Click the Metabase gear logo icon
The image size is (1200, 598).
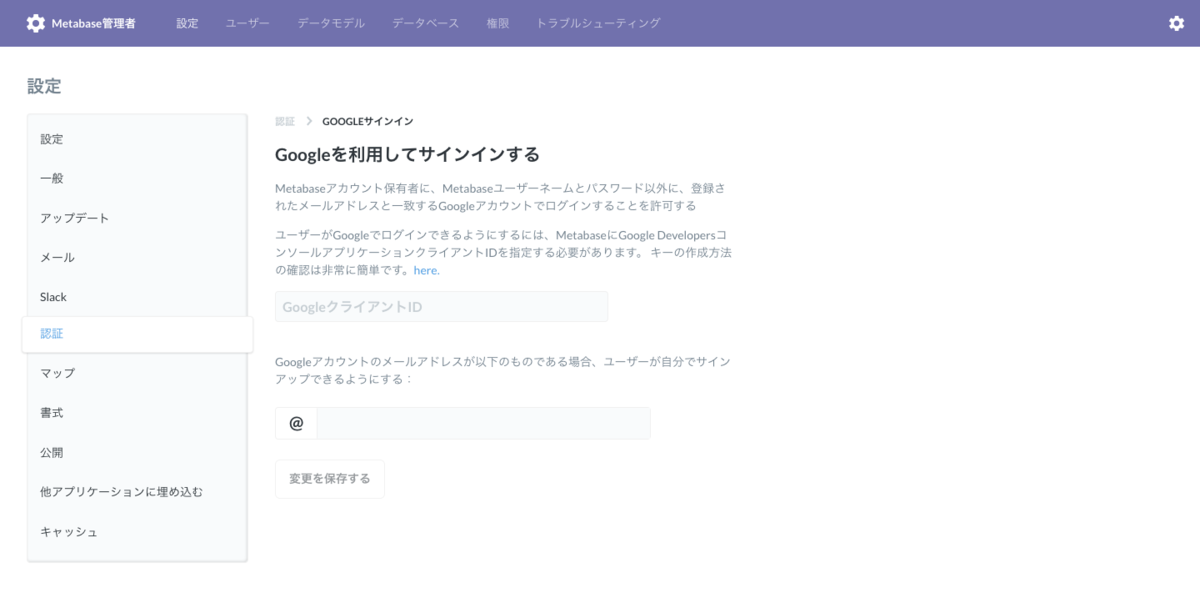(36, 23)
